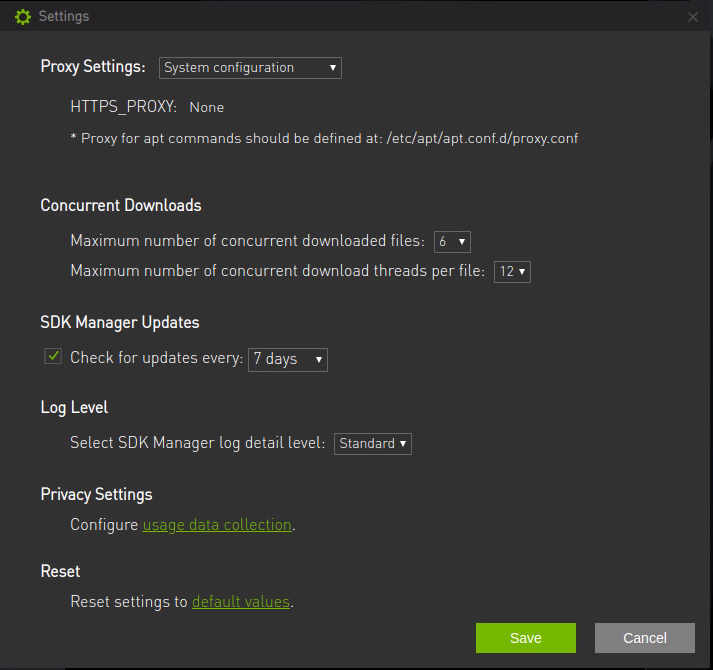The width and height of the screenshot is (713, 670).
Task: Close the Settings dialog with the X
Action: tap(693, 17)
